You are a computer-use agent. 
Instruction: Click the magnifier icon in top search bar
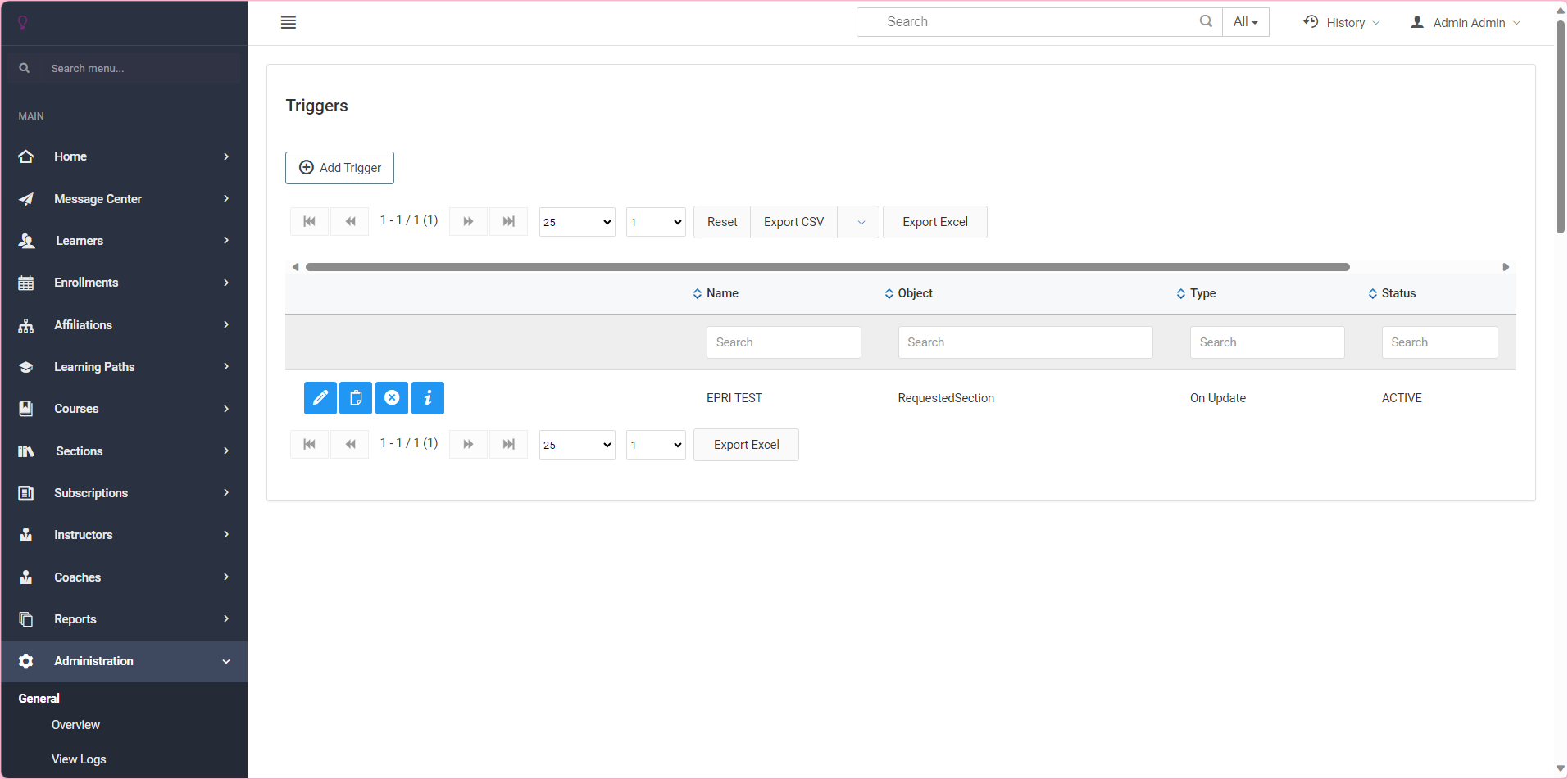(1206, 22)
